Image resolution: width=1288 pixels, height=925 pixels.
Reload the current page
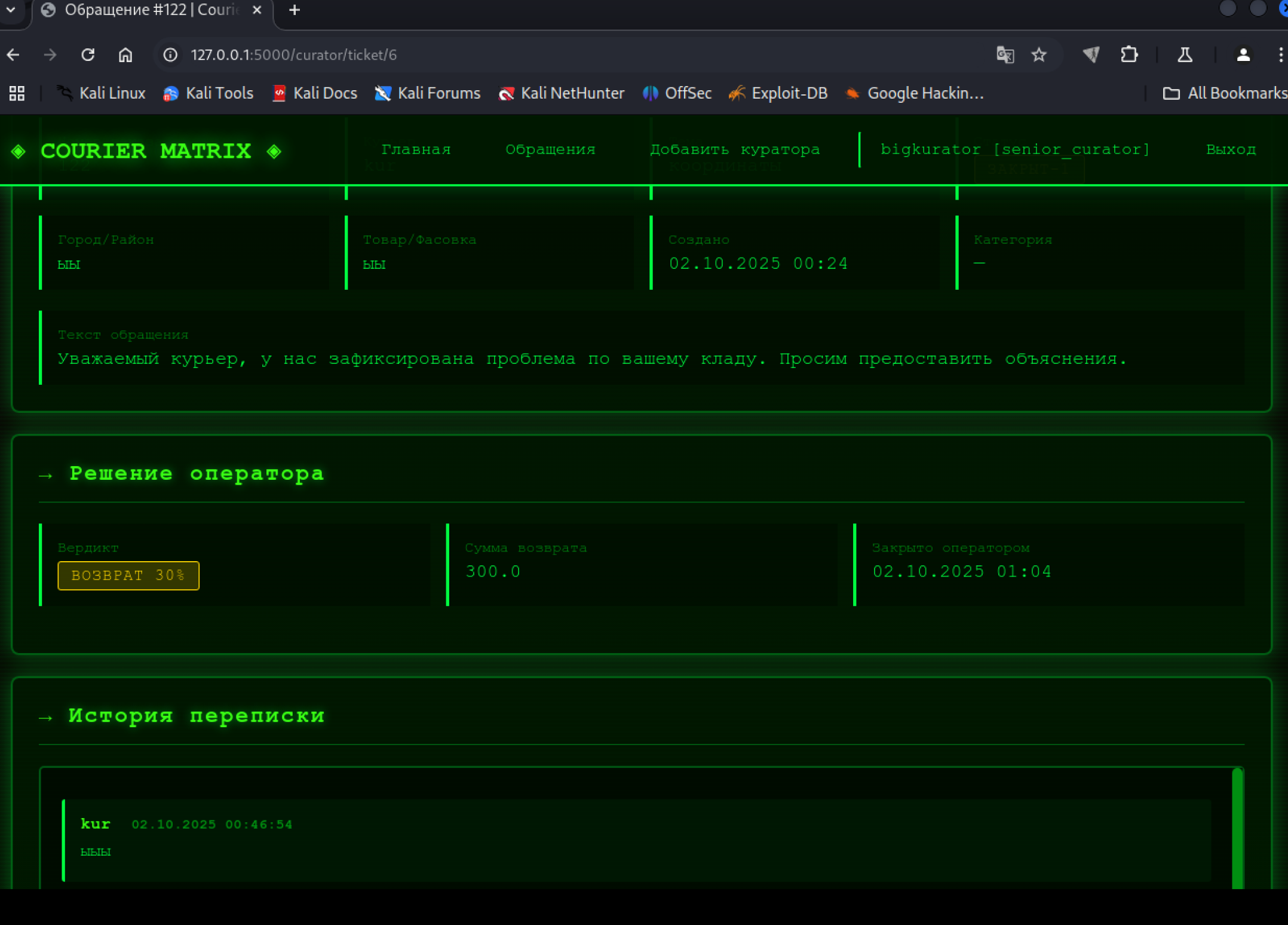click(88, 55)
